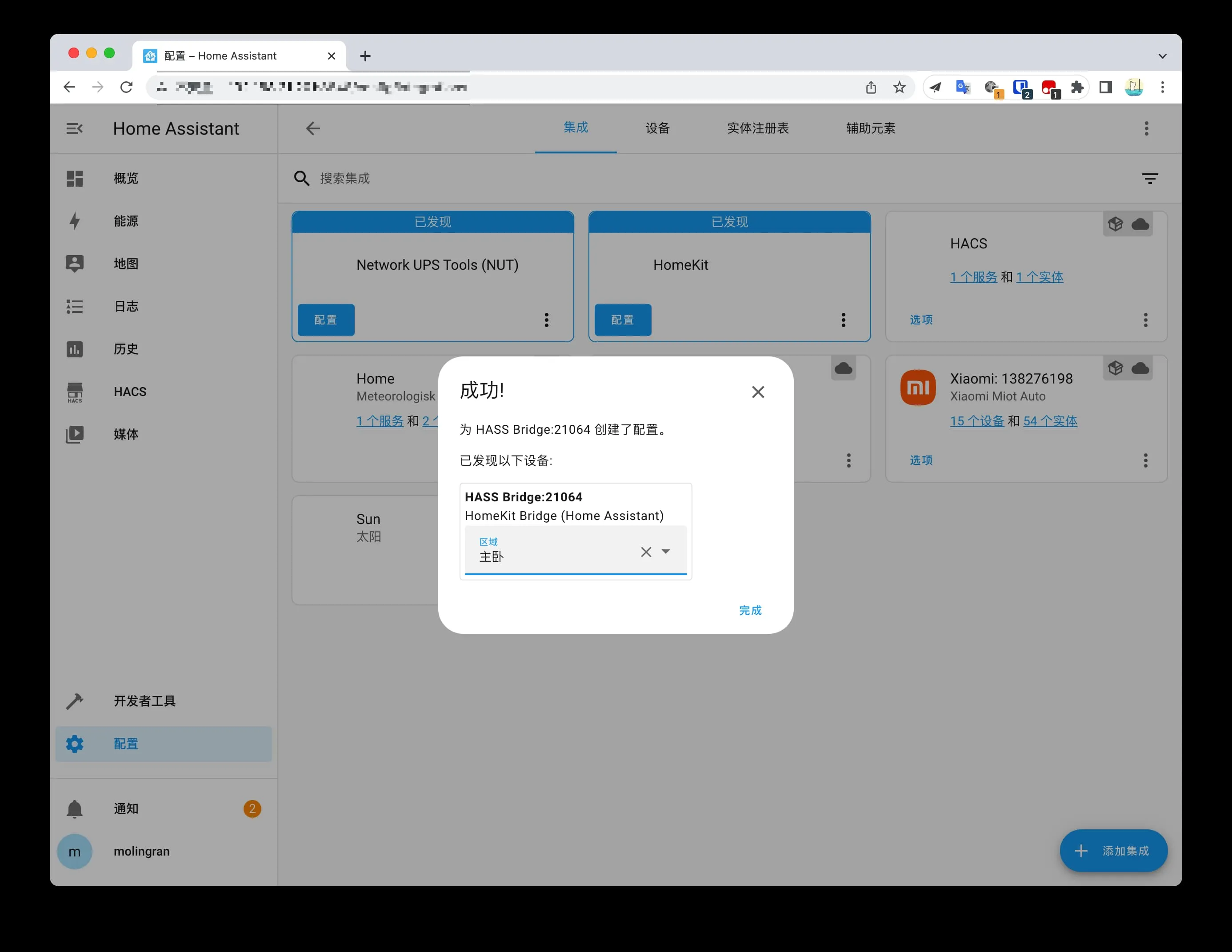
Task: Clear the selected area 主卧
Action: point(646,552)
